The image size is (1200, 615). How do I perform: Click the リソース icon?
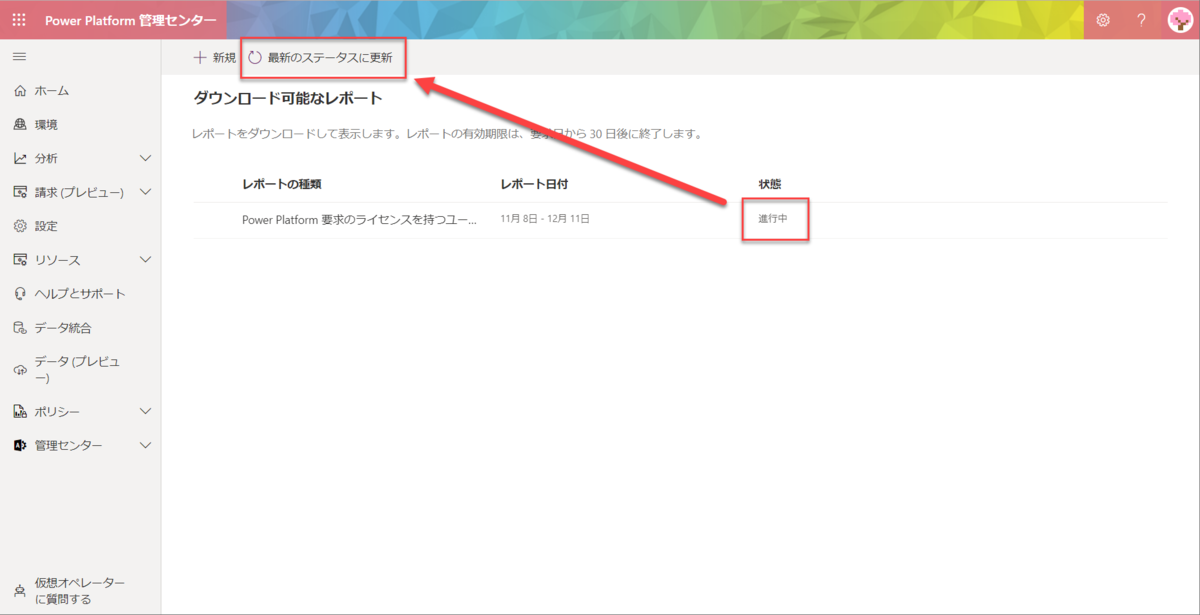(20, 260)
